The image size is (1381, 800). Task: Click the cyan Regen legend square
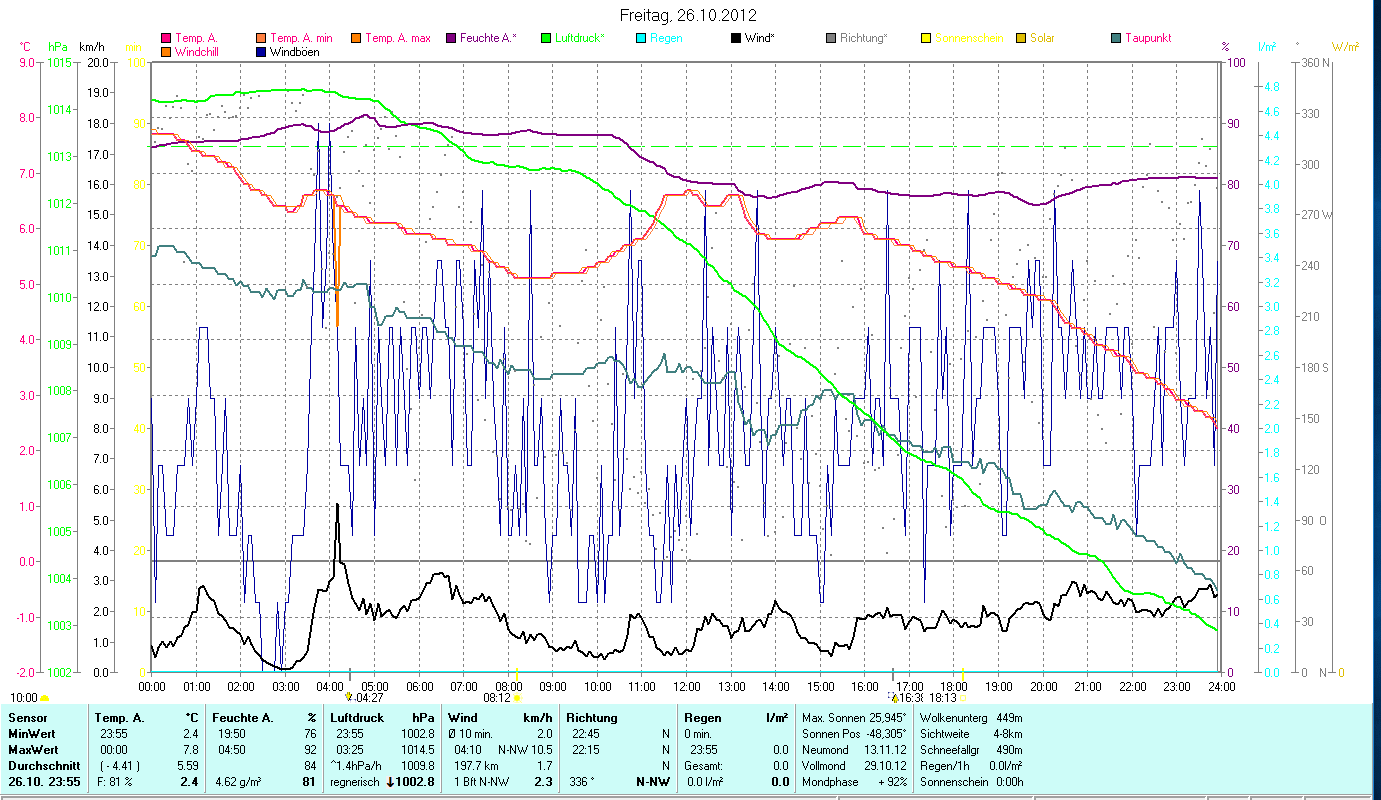[641, 39]
